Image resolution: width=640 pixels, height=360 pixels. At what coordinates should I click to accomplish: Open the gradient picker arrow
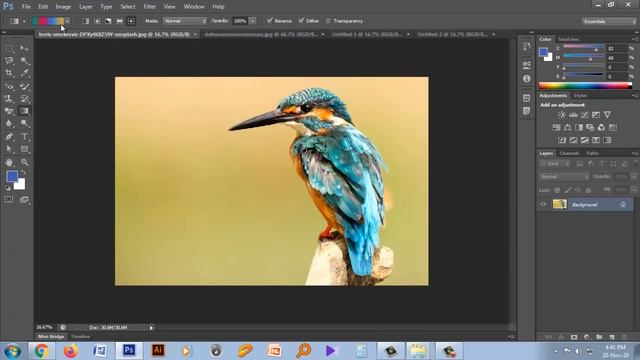click(68, 21)
